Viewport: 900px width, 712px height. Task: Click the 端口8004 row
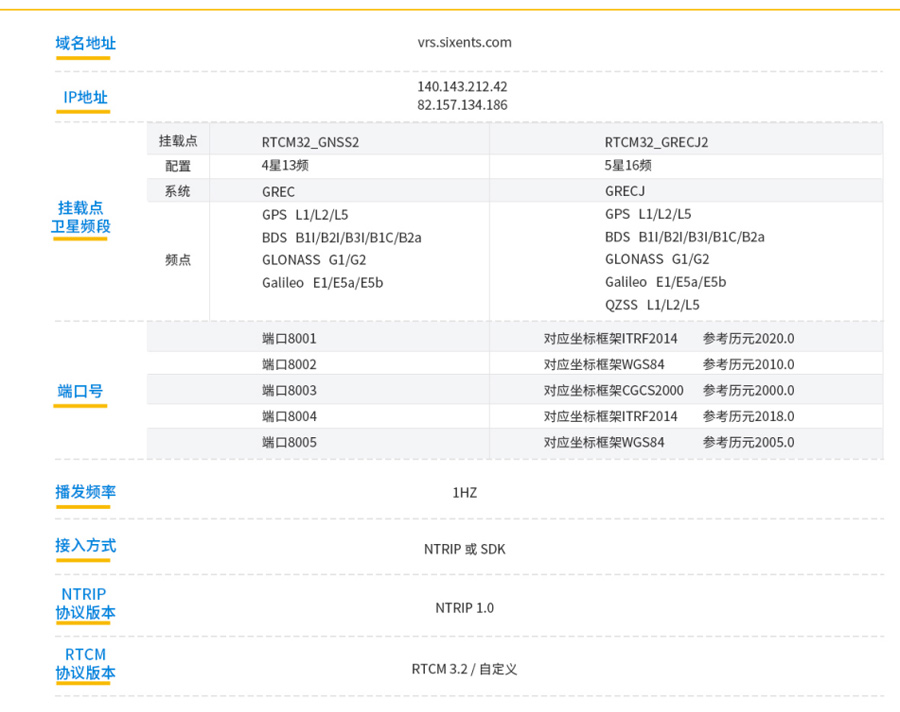point(289,417)
